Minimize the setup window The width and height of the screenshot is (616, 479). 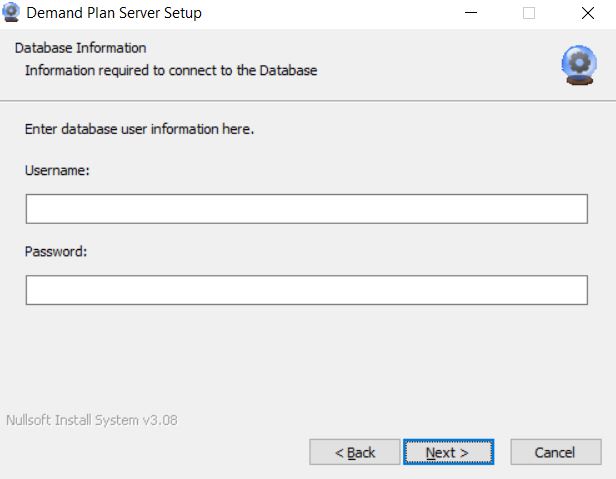tap(471, 14)
